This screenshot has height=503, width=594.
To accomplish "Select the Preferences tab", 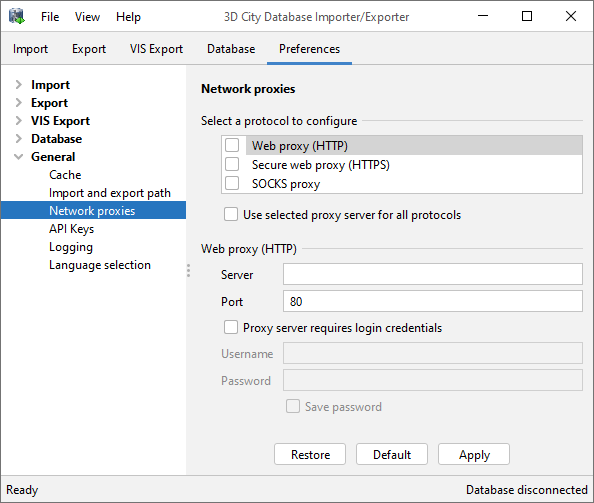I will [x=310, y=49].
